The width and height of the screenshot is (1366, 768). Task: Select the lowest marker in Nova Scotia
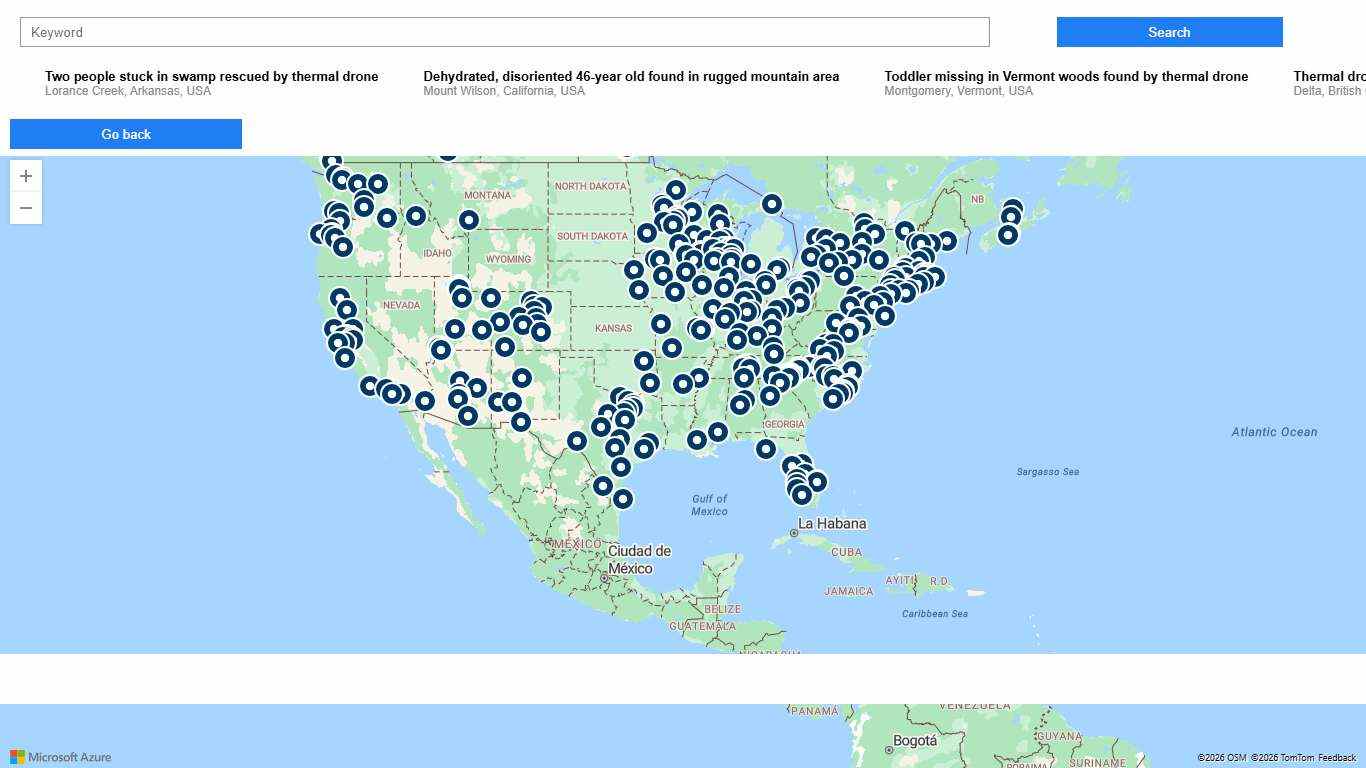pyautogui.click(x=1008, y=235)
